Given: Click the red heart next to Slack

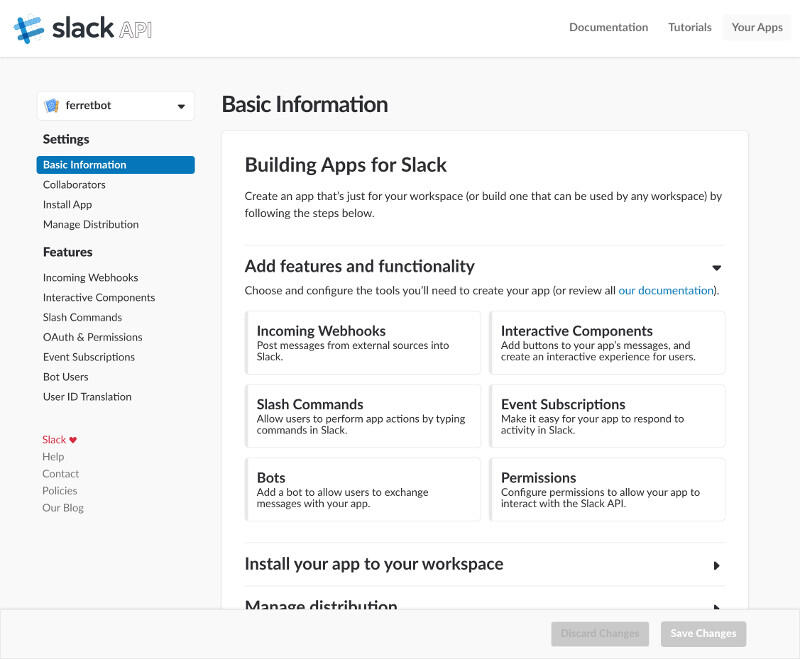Looking at the screenshot, I should coord(73,440).
